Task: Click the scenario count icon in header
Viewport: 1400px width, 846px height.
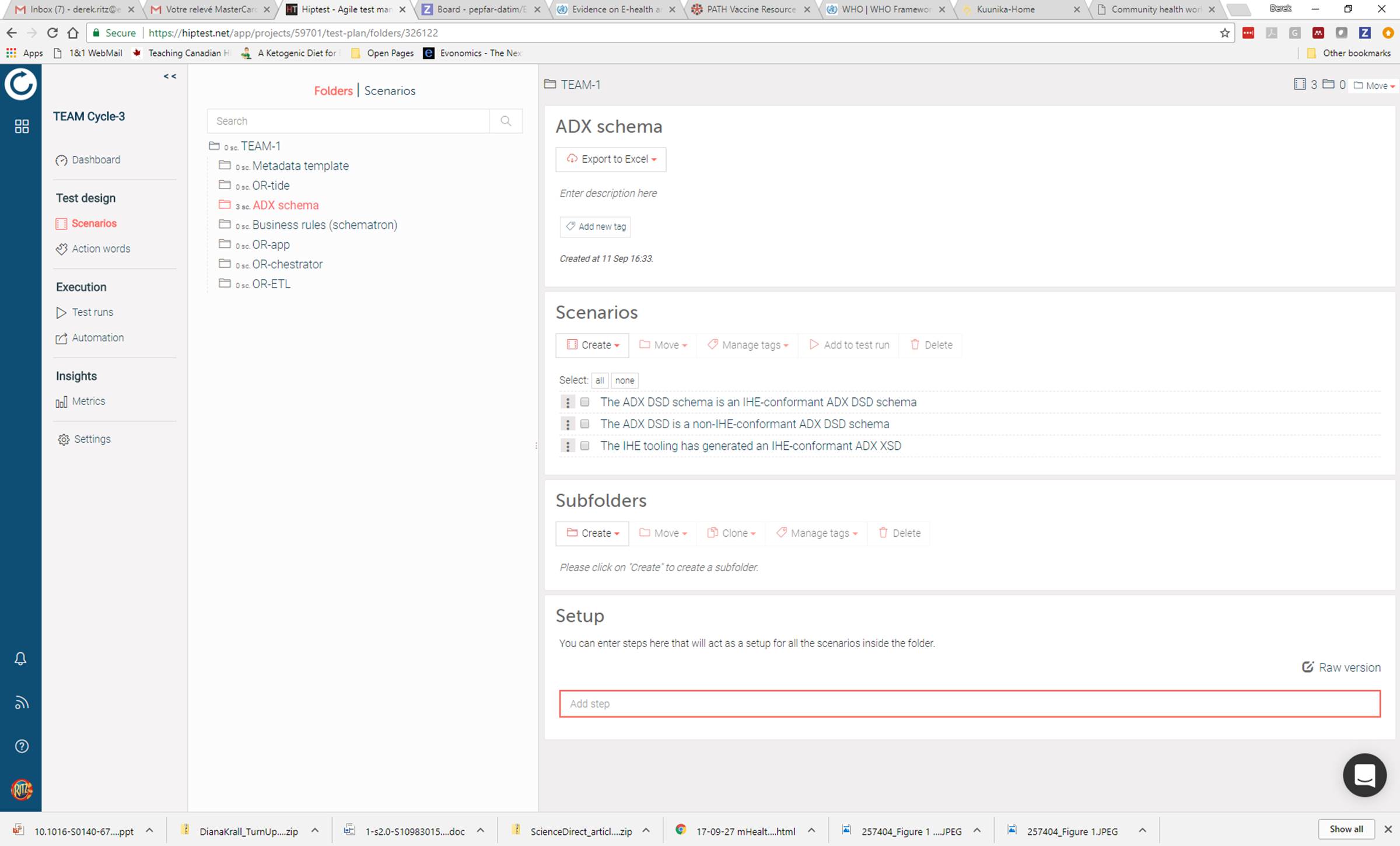Action: pos(1299,84)
